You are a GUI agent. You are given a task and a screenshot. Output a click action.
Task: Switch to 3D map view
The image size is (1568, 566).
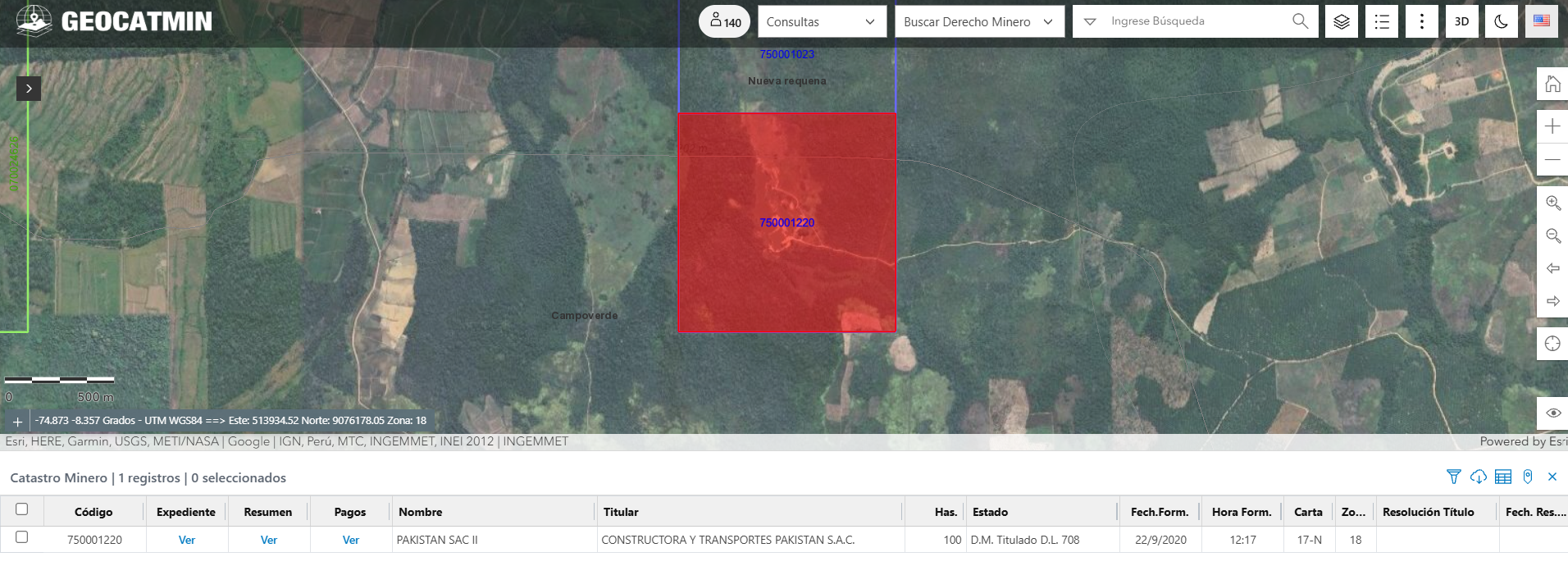tap(1461, 21)
